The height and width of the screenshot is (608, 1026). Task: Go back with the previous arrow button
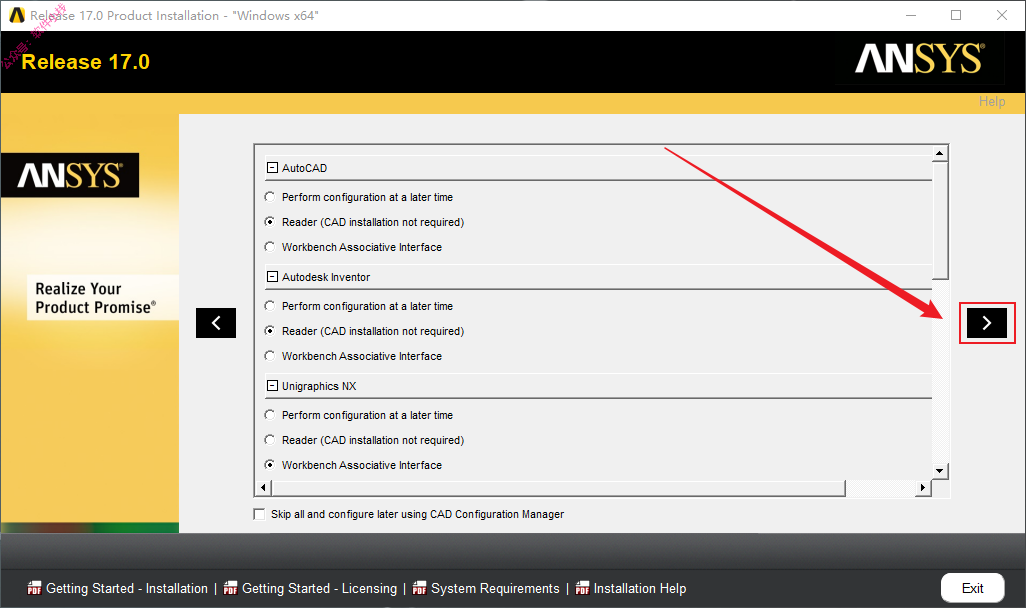tap(216, 323)
